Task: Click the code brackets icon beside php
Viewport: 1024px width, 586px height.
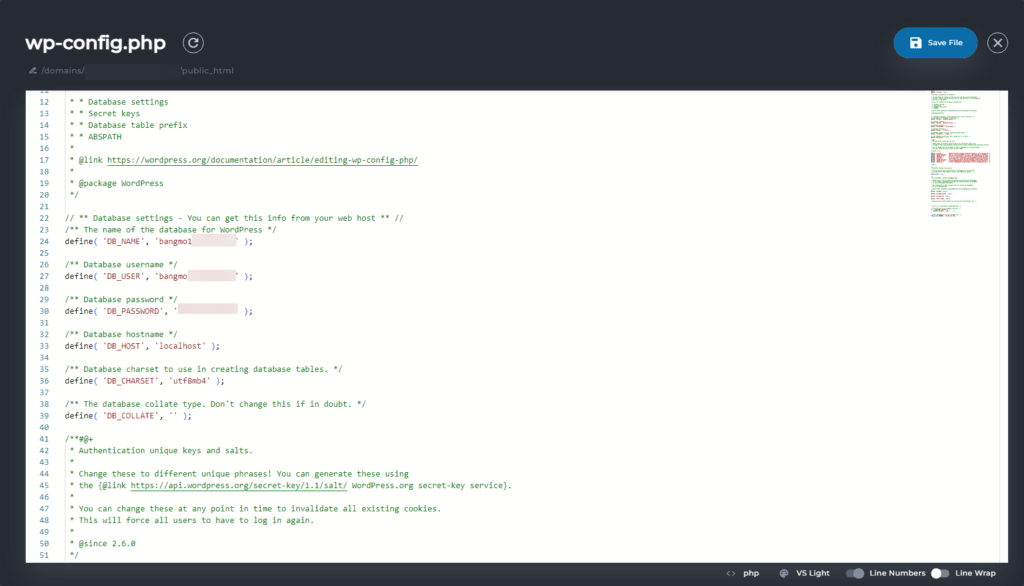Action: coord(731,573)
